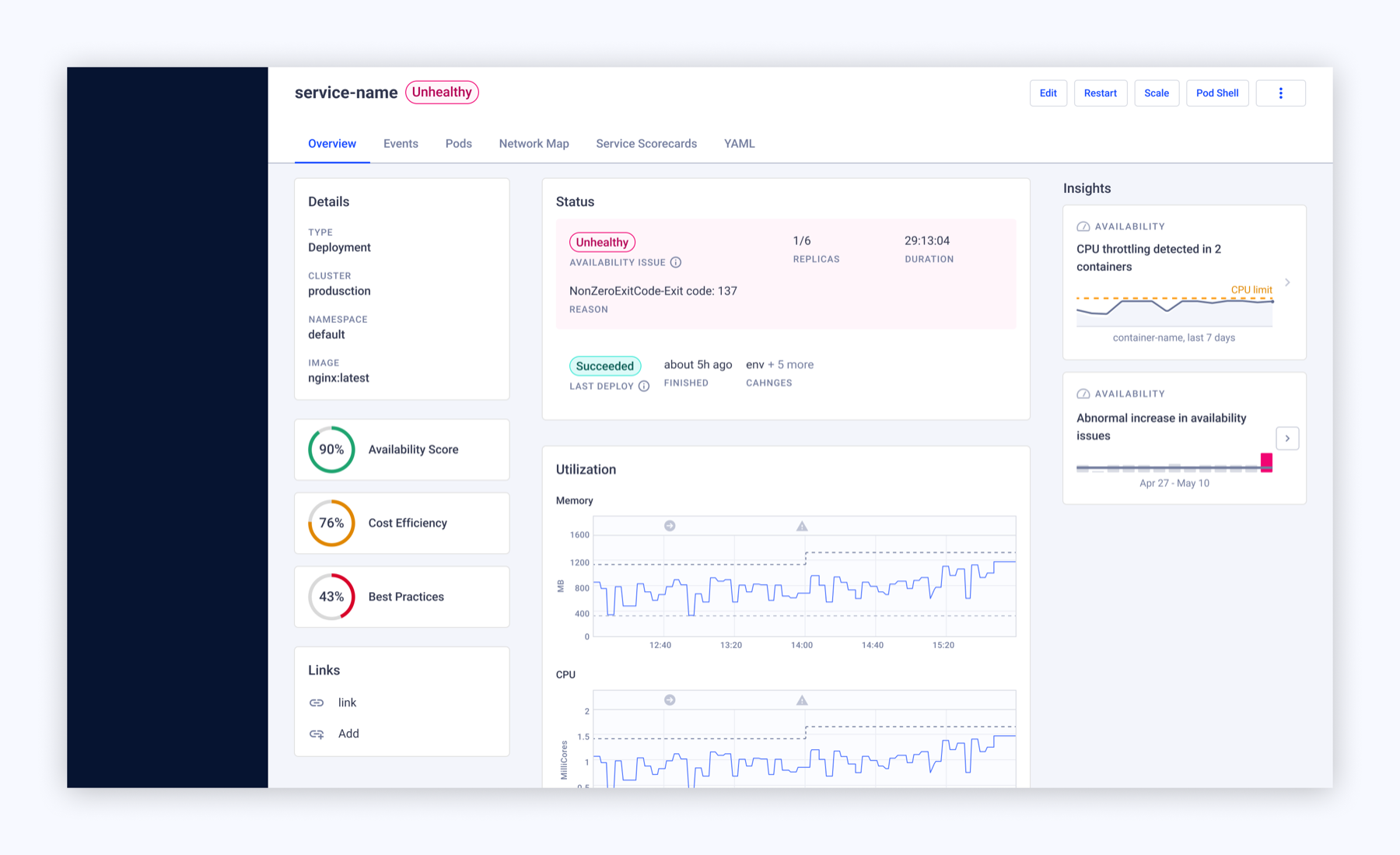Click the 'produsction' cluster value
1400x855 pixels.
(x=339, y=291)
